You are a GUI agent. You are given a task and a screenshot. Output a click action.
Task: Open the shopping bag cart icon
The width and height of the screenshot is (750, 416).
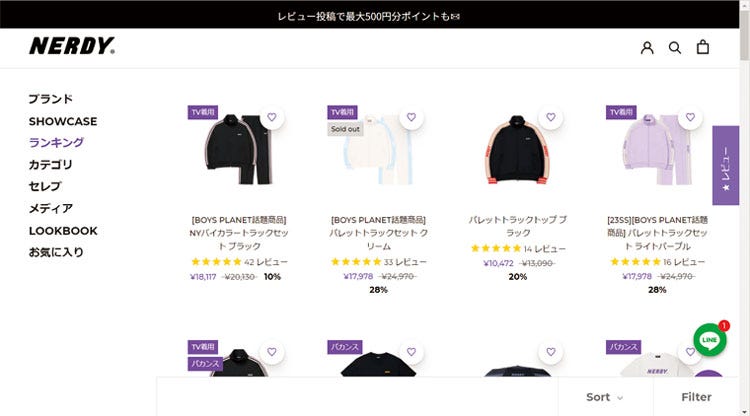pos(702,47)
